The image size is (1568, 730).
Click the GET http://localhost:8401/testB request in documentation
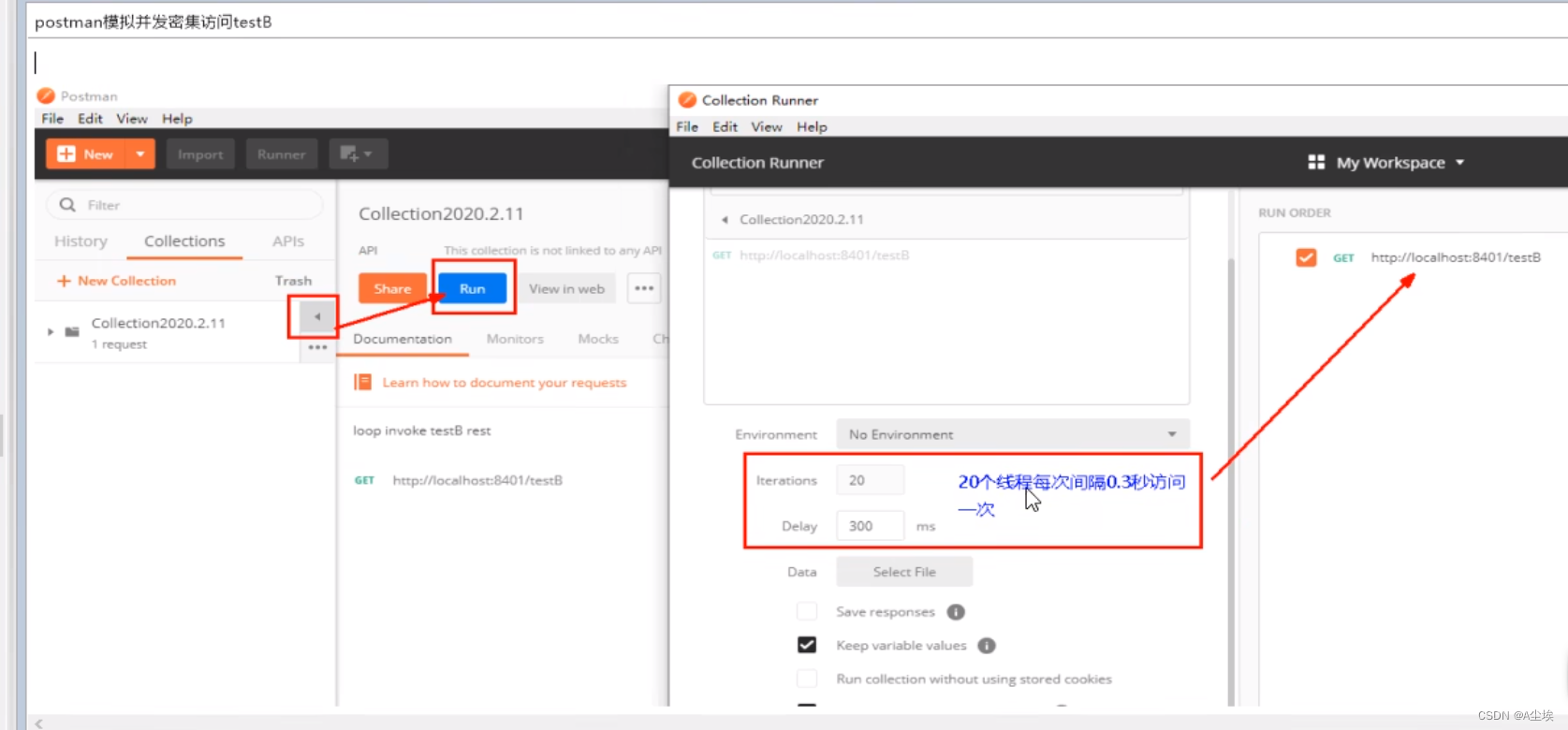tap(459, 480)
